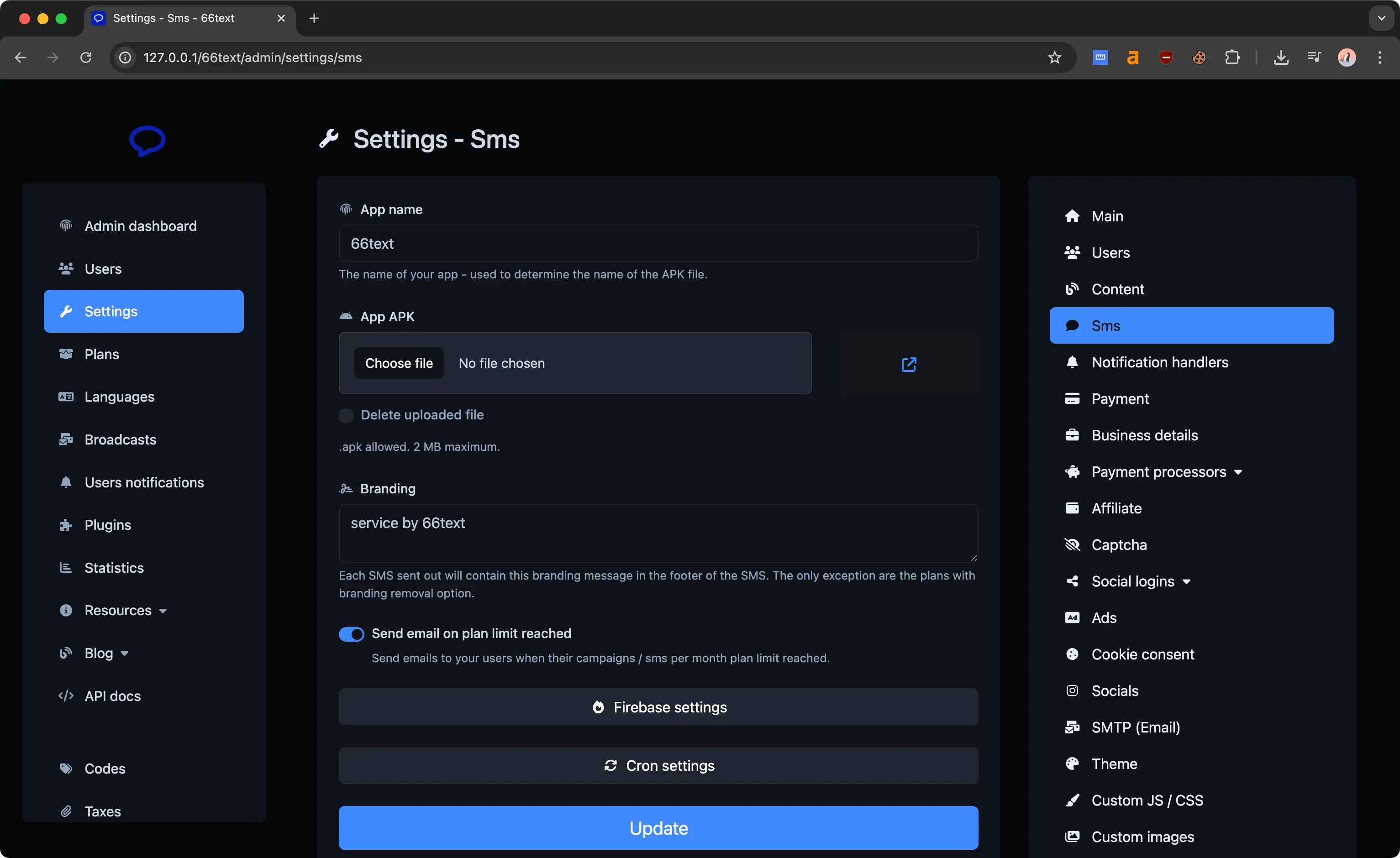Reload the page in the browser
The image size is (1400, 858).
click(x=86, y=58)
